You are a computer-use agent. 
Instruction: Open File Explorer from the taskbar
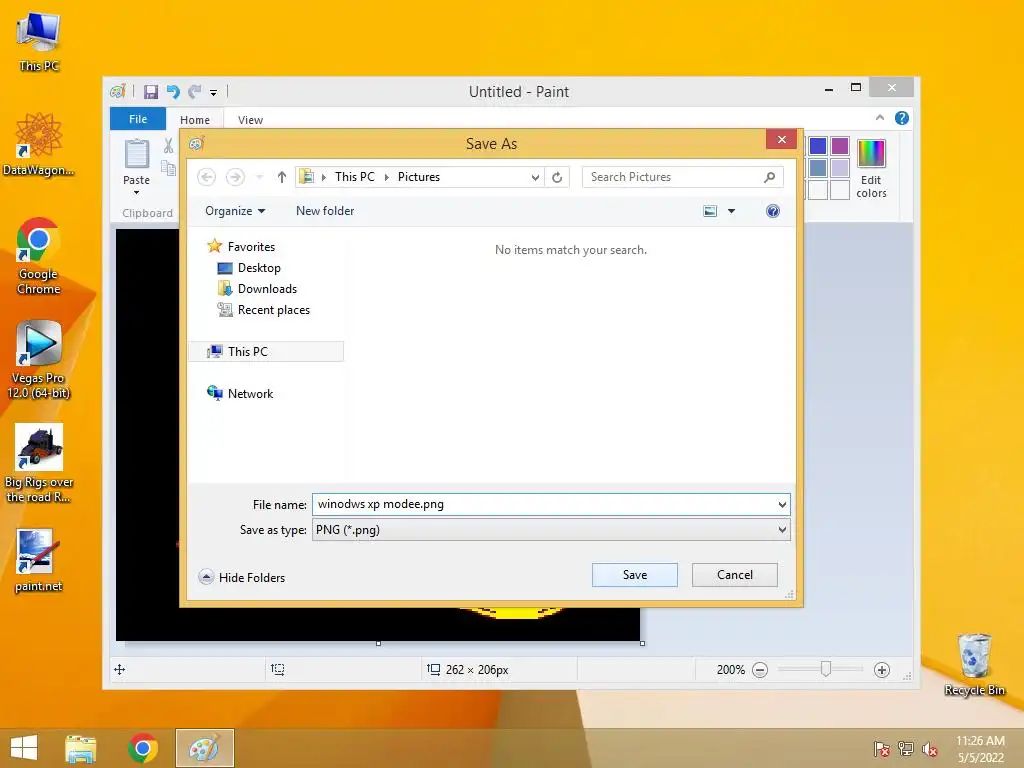point(80,748)
